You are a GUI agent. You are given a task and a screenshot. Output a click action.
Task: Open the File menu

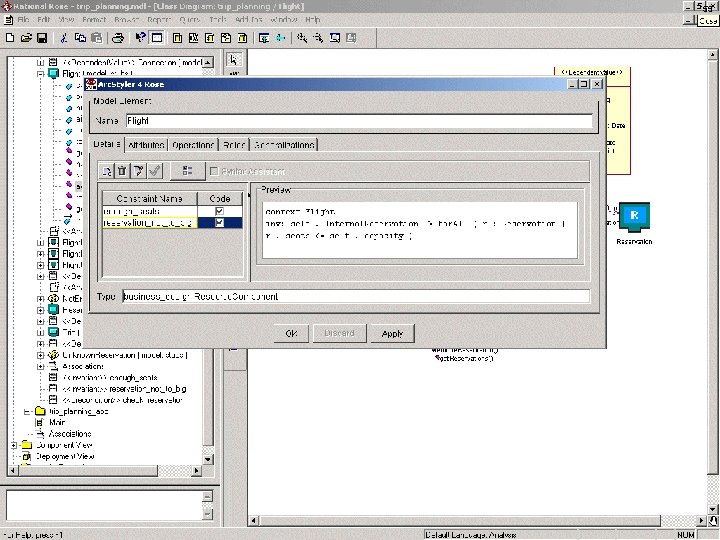point(23,20)
